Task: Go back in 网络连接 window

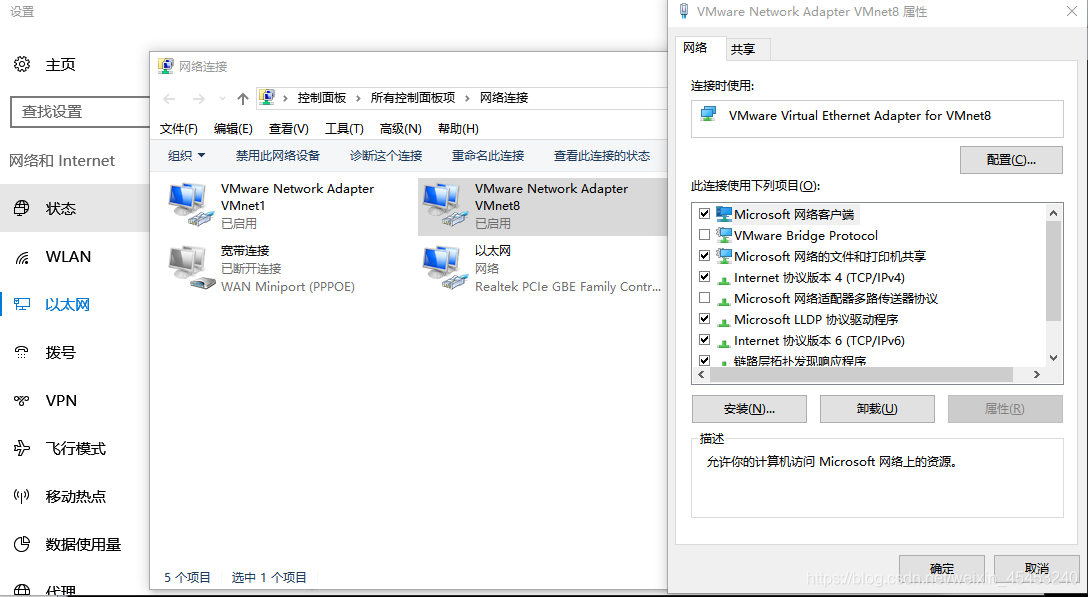Action: point(169,99)
